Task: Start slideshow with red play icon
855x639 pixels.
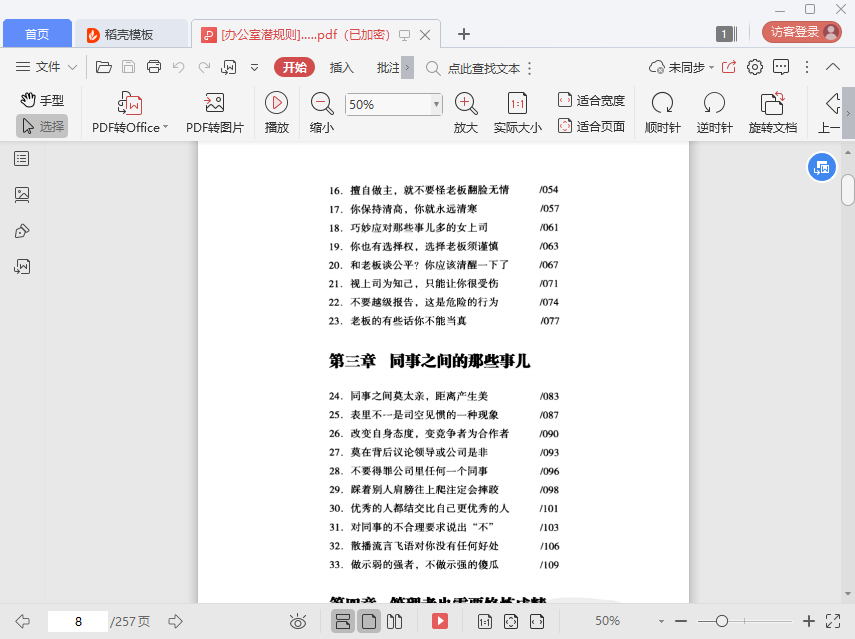Action: pos(439,621)
